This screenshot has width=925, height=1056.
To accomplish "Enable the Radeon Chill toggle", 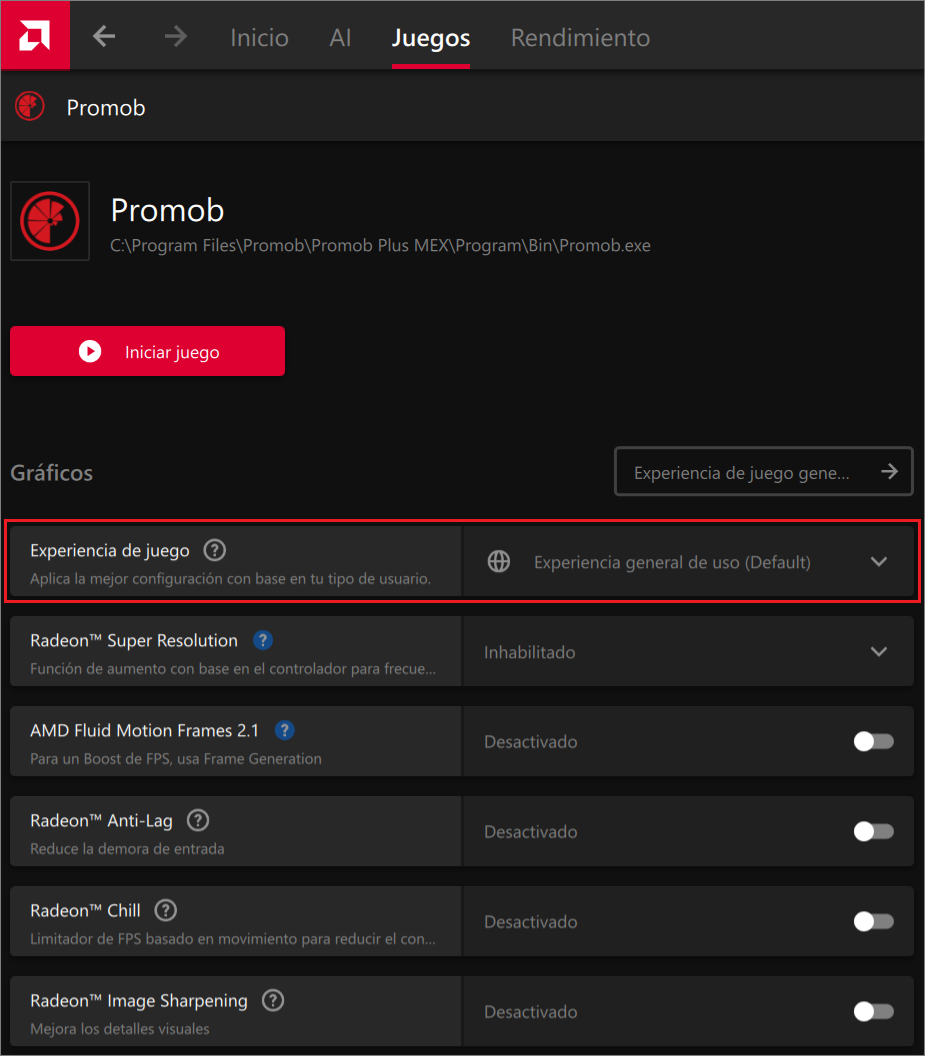I will tap(874, 921).
